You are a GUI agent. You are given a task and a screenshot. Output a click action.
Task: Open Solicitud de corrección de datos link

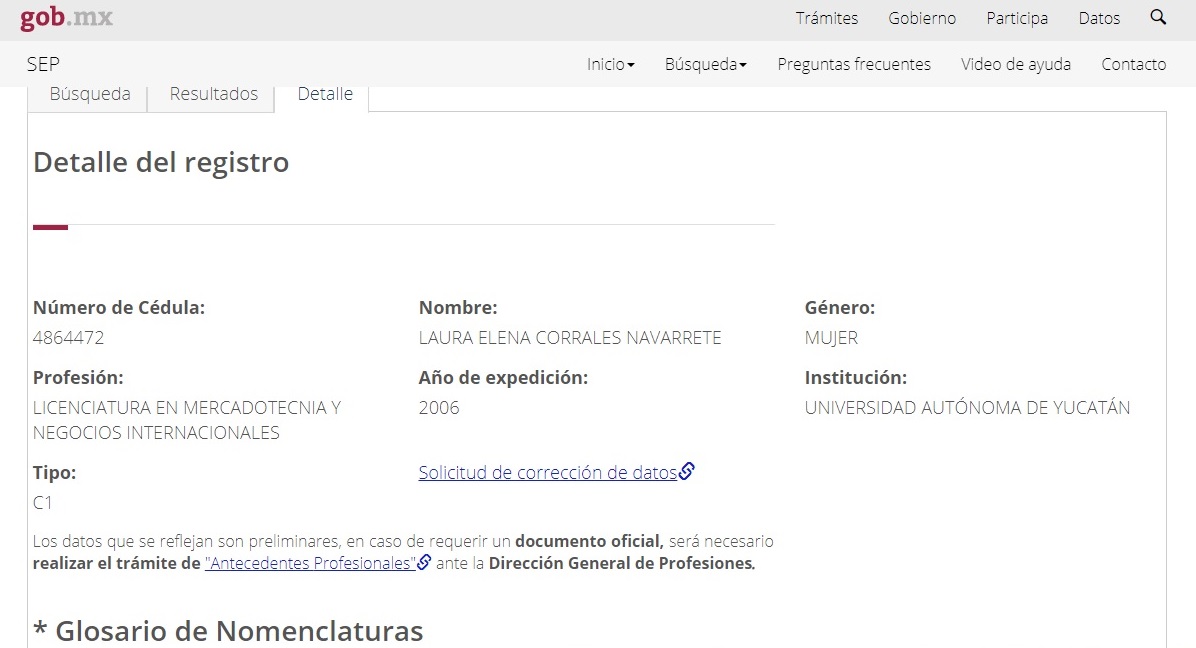547,473
